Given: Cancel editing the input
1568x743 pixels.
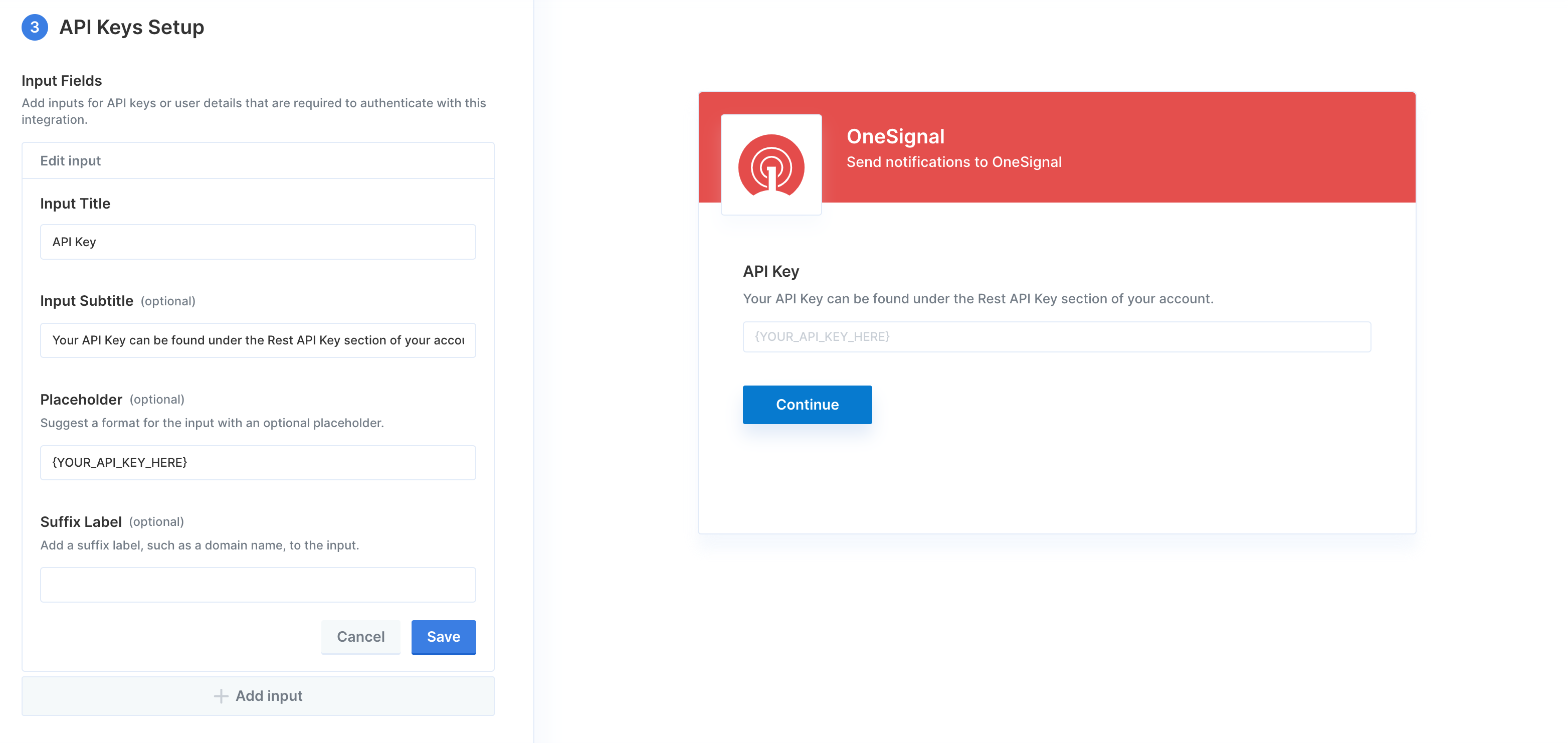Looking at the screenshot, I should coord(360,637).
